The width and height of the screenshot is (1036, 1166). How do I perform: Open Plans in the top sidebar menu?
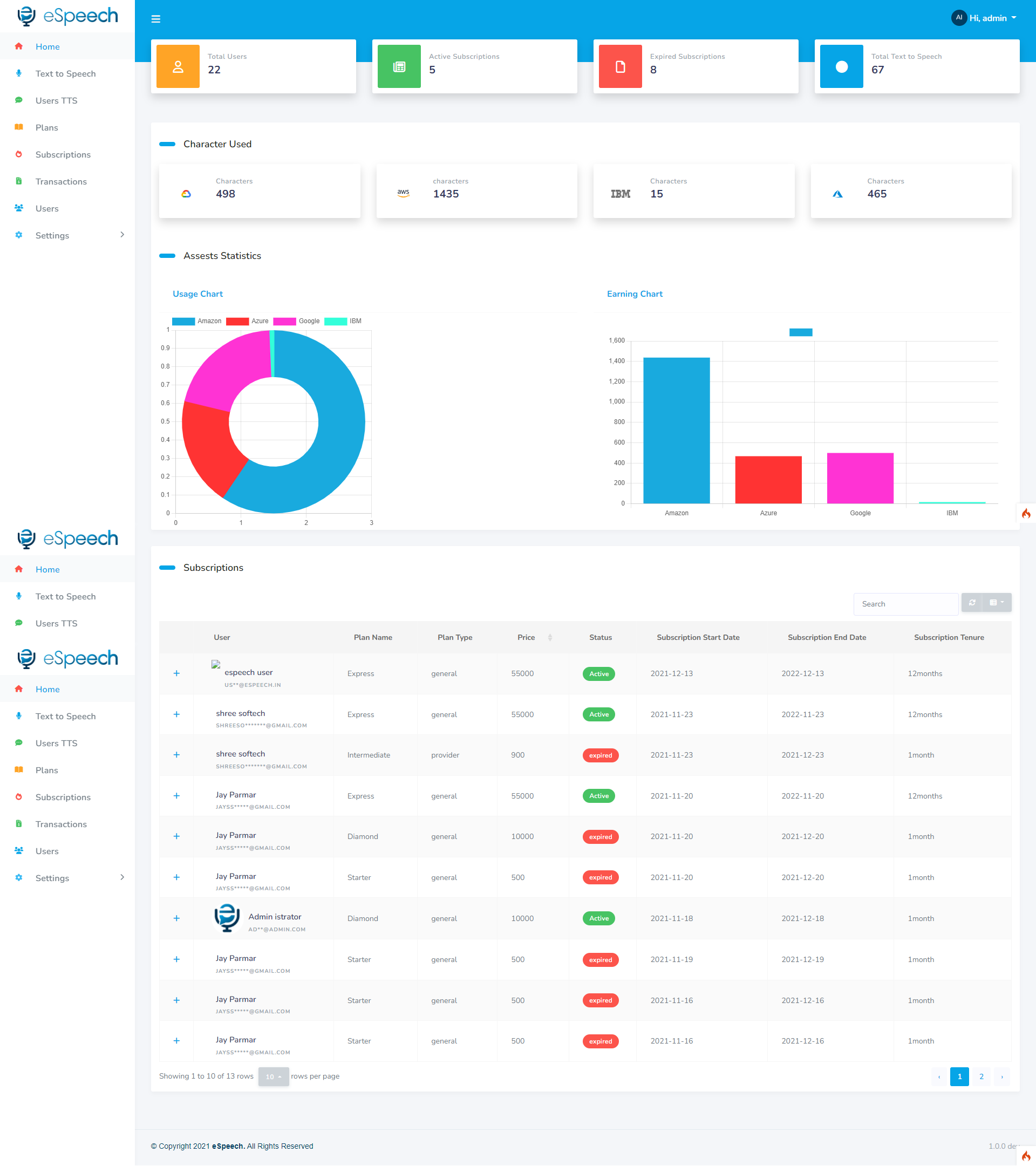(x=47, y=128)
